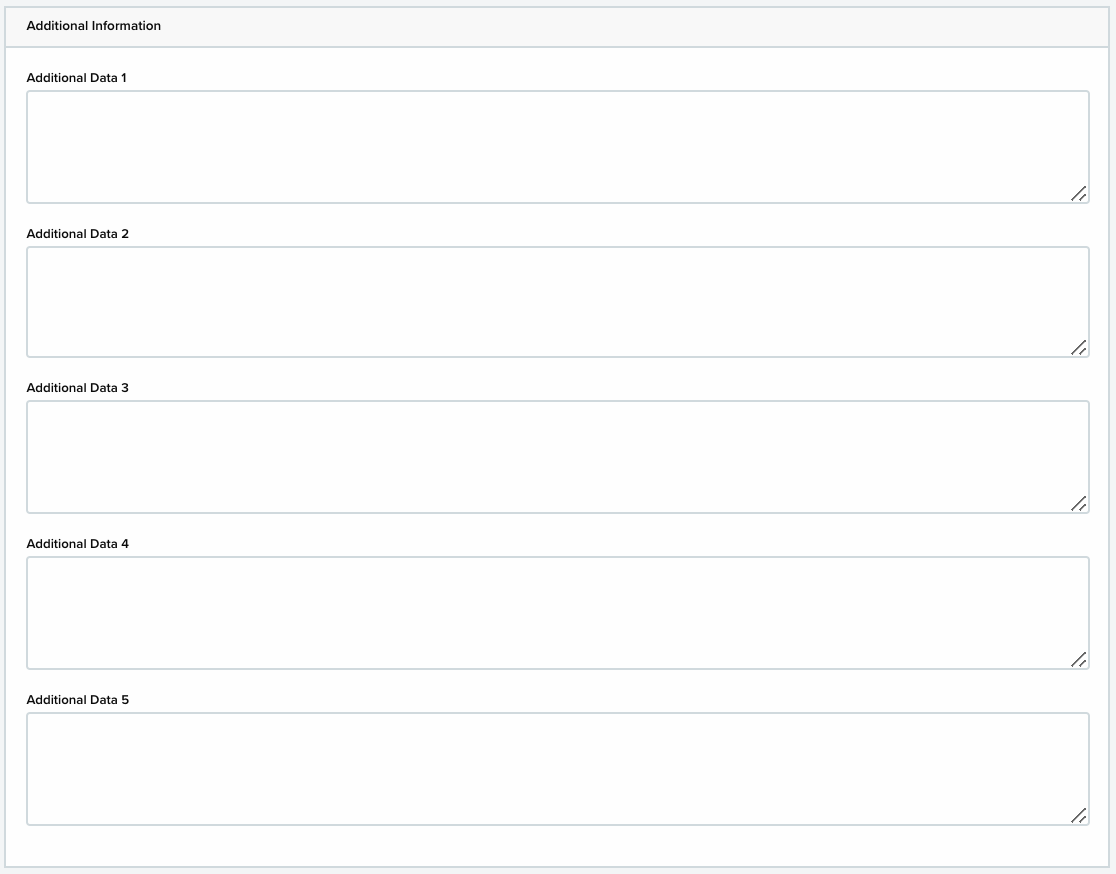The height and width of the screenshot is (874, 1116).
Task: Click the Additional Data 4 label
Action: 78,544
